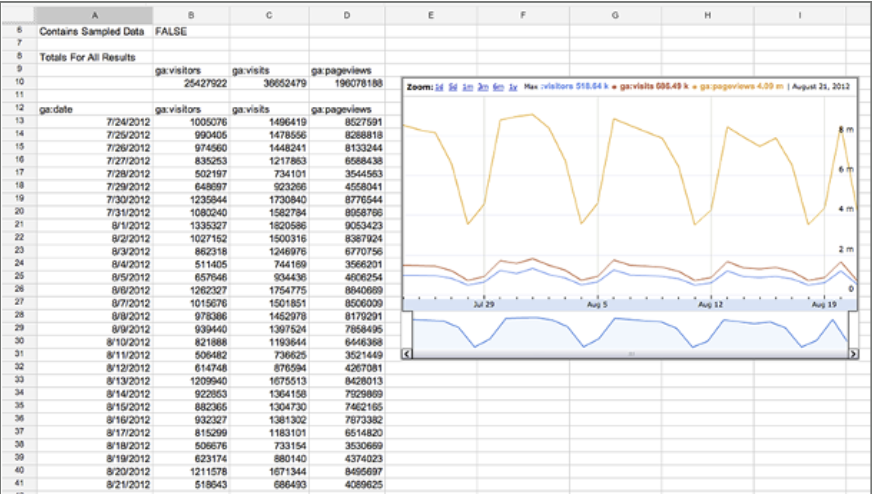Set chart zoom to 6m

(498, 87)
